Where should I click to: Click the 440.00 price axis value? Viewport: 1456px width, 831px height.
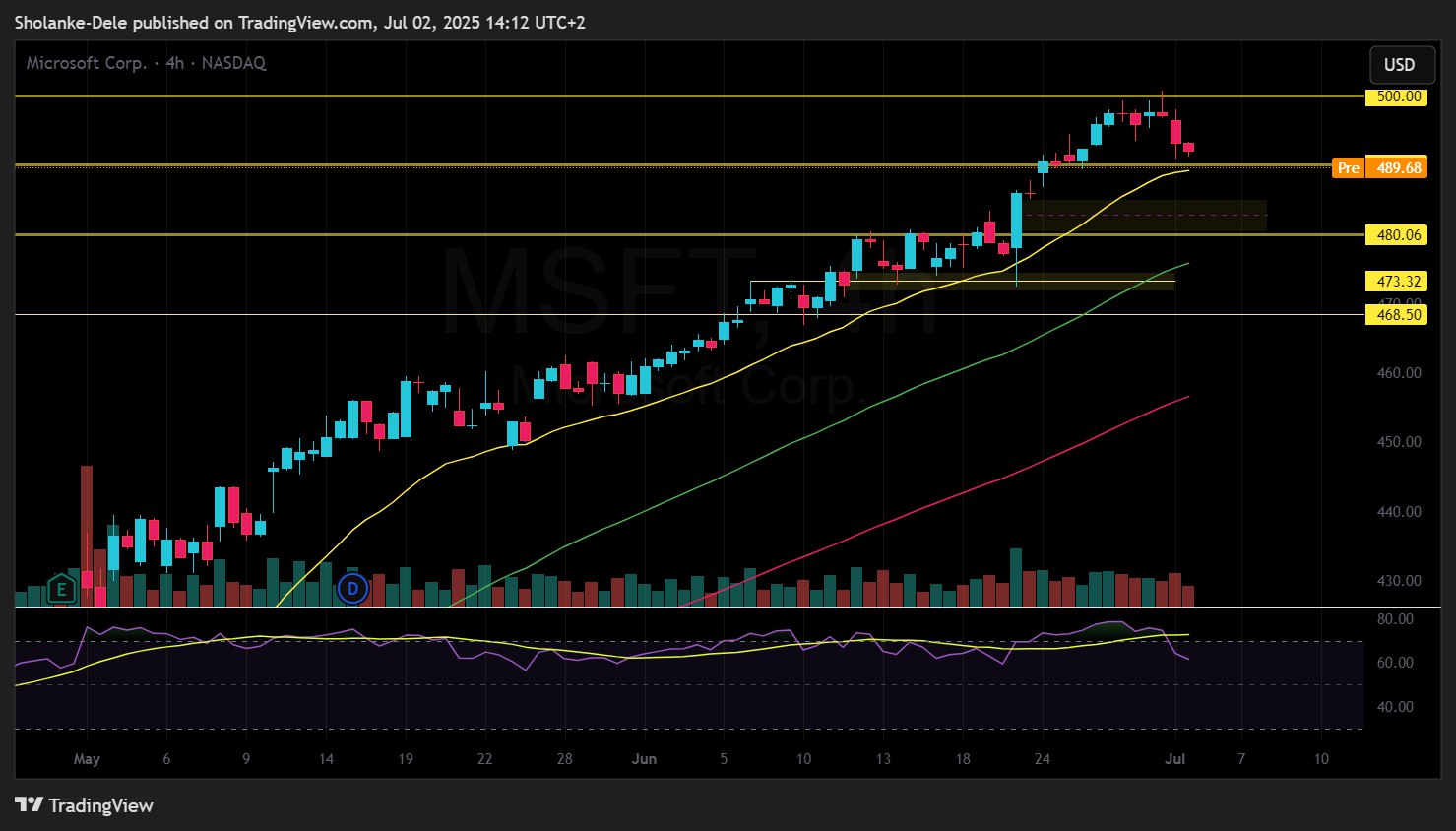[1399, 512]
